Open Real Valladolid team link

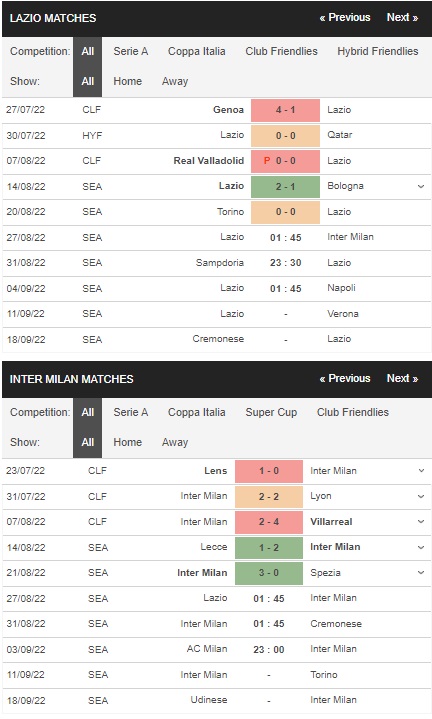pyautogui.click(x=209, y=160)
